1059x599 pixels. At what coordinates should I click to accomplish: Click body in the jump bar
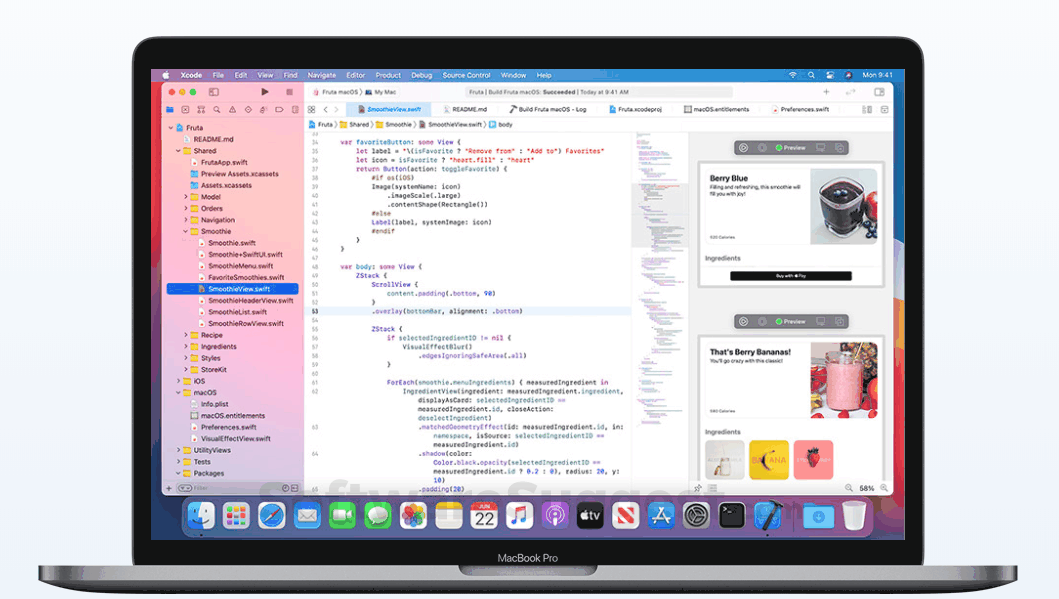[500, 124]
